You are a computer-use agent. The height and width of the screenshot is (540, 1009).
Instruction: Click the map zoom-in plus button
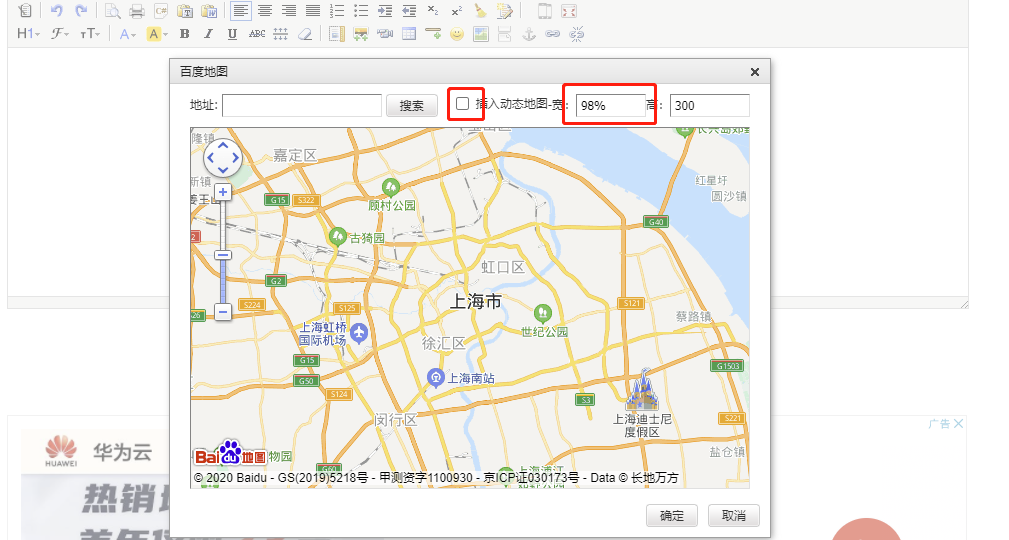(x=223, y=192)
